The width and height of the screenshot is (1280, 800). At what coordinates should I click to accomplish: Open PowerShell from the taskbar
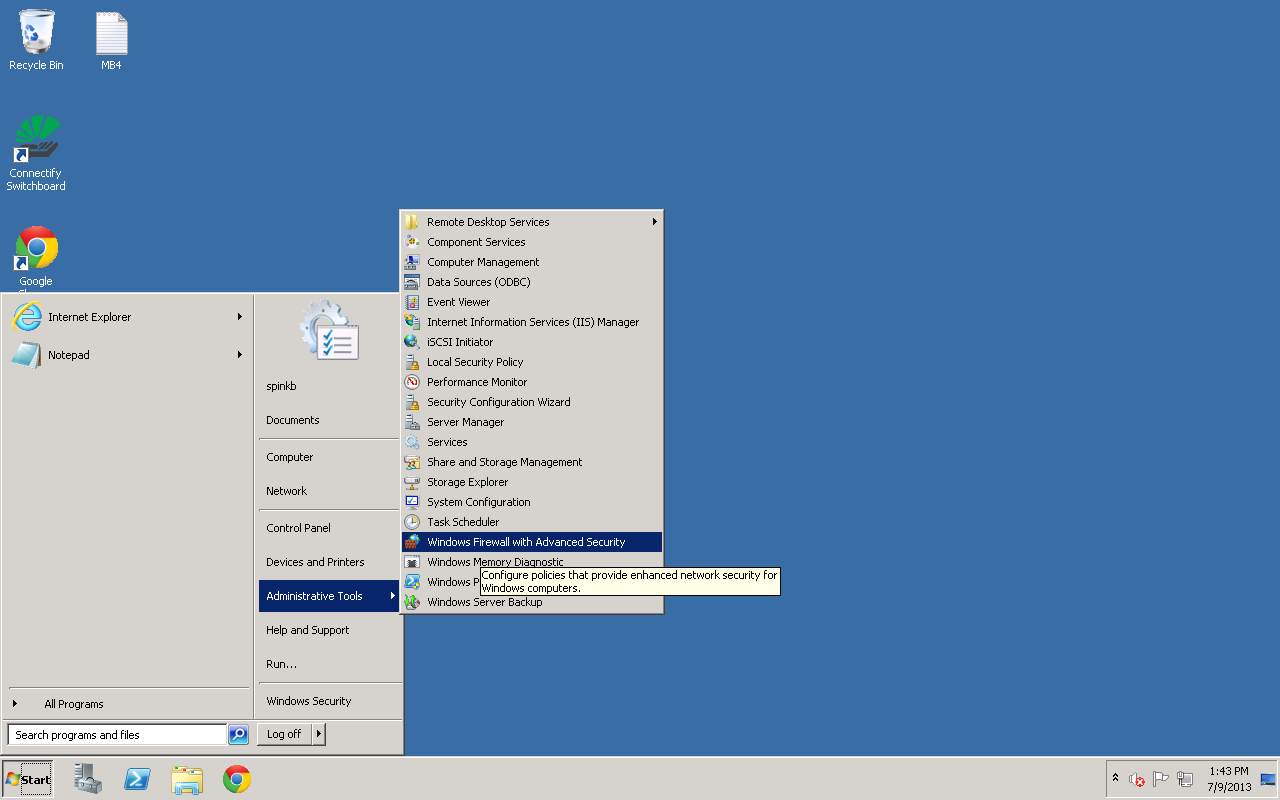pos(138,779)
